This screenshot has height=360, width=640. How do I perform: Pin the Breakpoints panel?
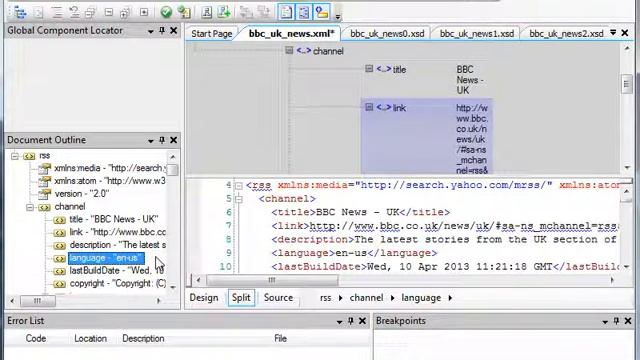click(616, 321)
